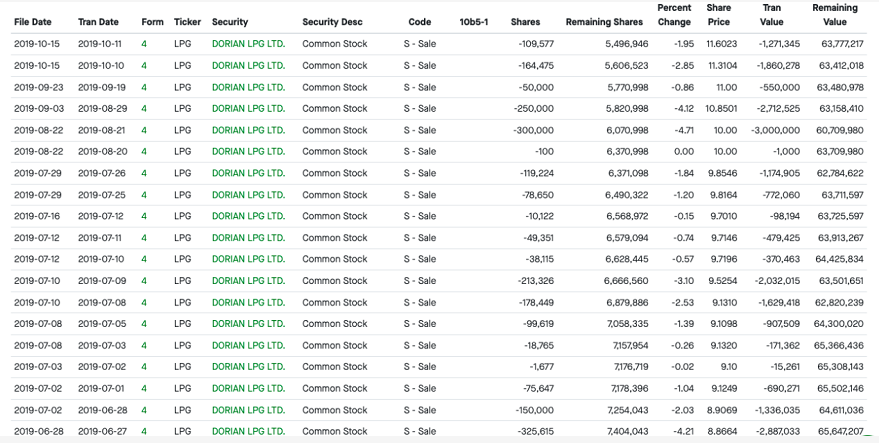The height and width of the screenshot is (443, 879).
Task: Open Form 4 link in 2019-07-12 transaction row
Action: (x=144, y=216)
